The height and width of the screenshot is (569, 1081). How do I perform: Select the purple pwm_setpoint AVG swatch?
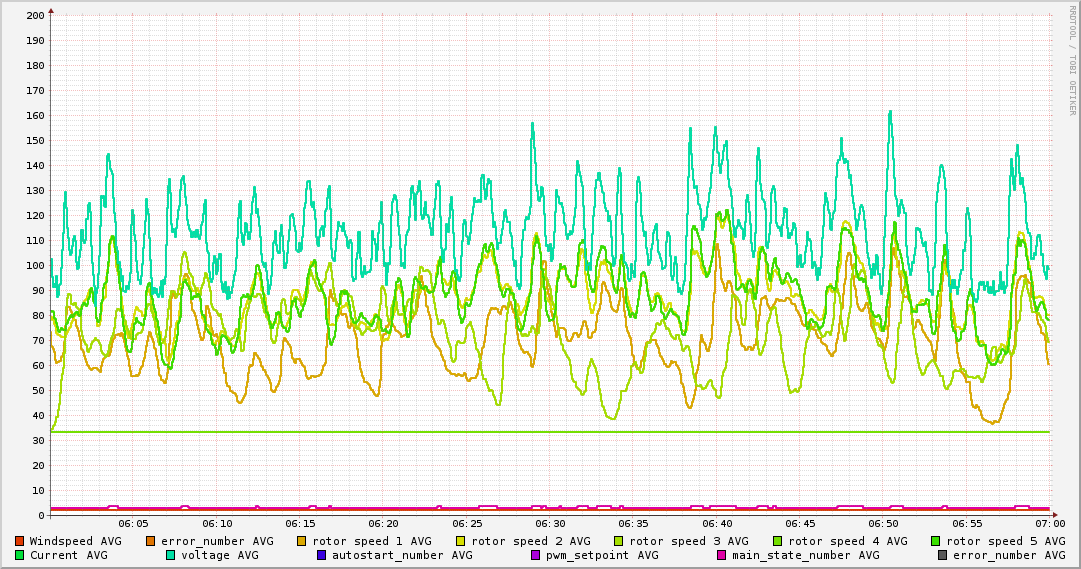point(535,555)
